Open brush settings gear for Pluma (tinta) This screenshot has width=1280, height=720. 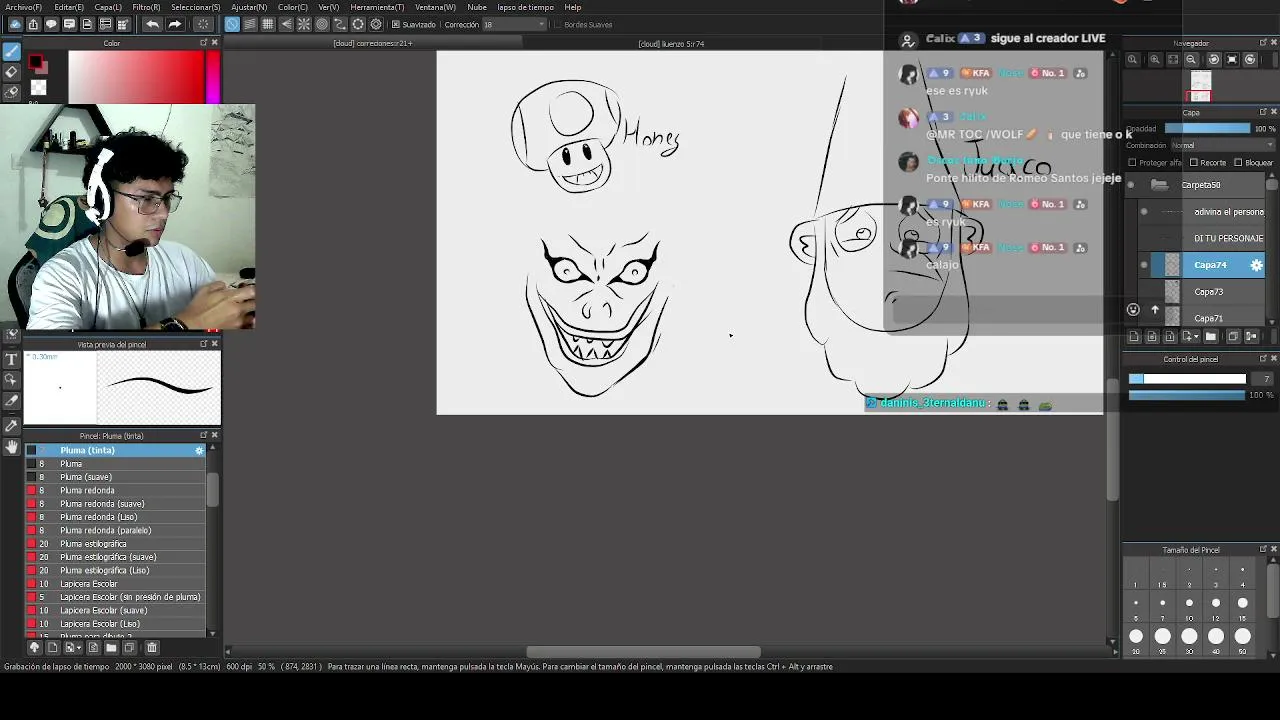(x=199, y=451)
